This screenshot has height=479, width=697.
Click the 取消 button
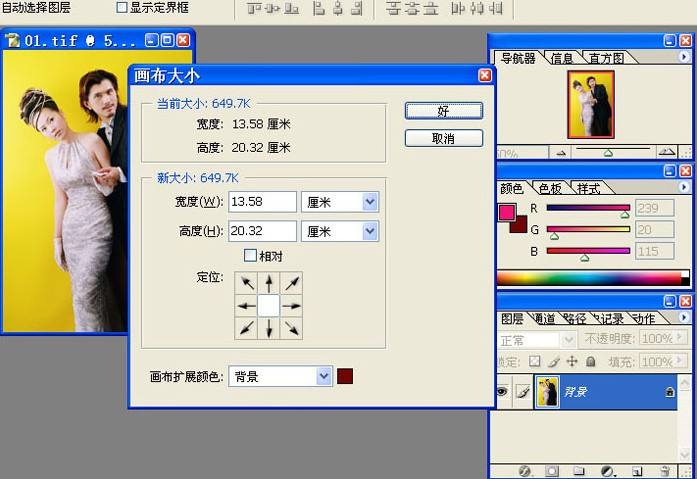443,138
